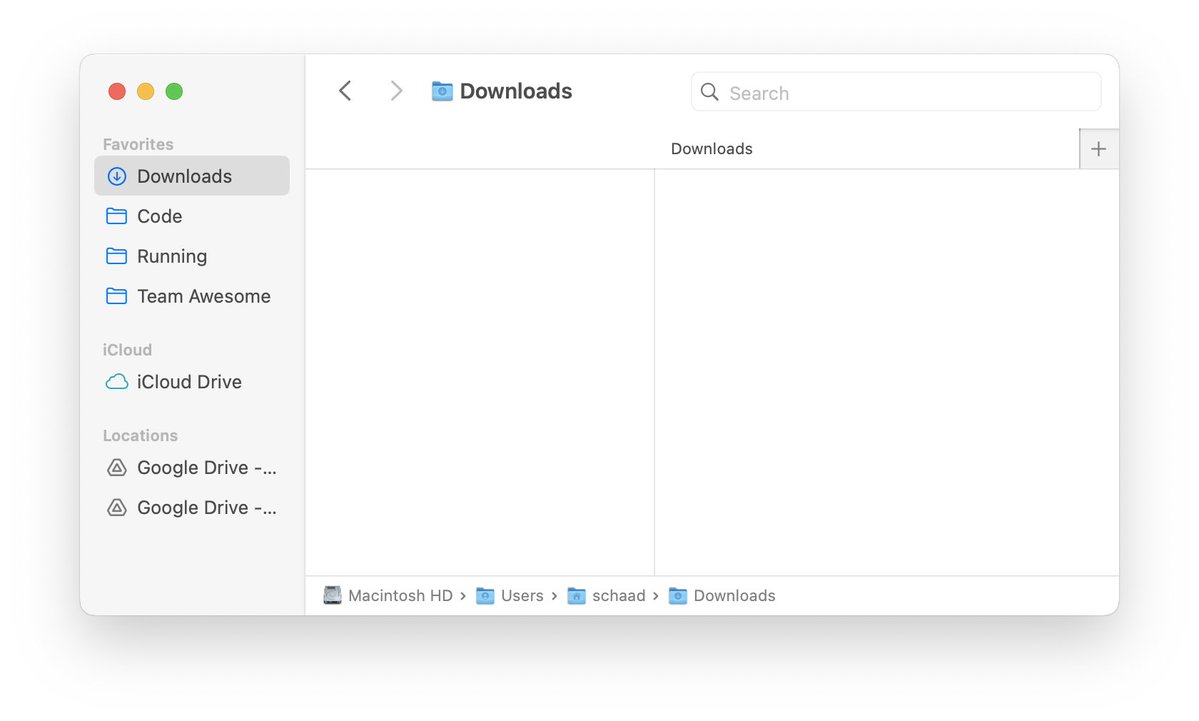Click the iCloud section header
This screenshot has width=1199, height=721.
click(x=128, y=349)
